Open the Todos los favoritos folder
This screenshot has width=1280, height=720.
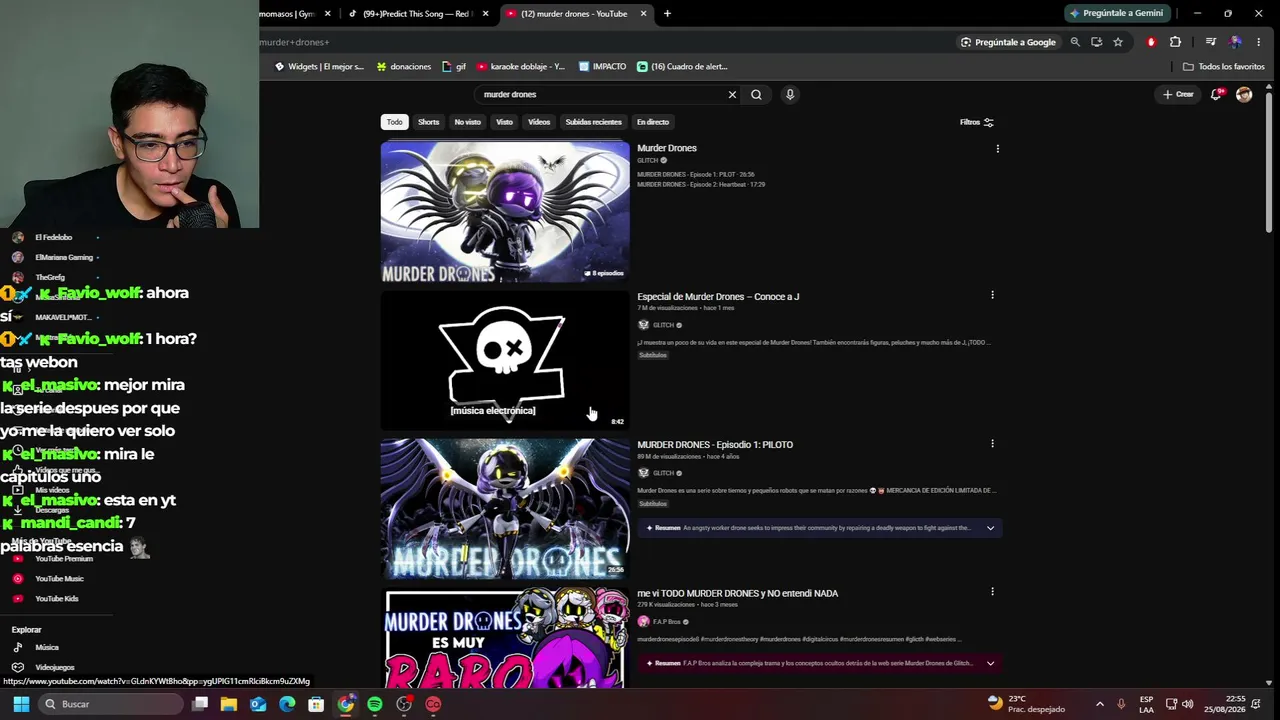click(1224, 67)
